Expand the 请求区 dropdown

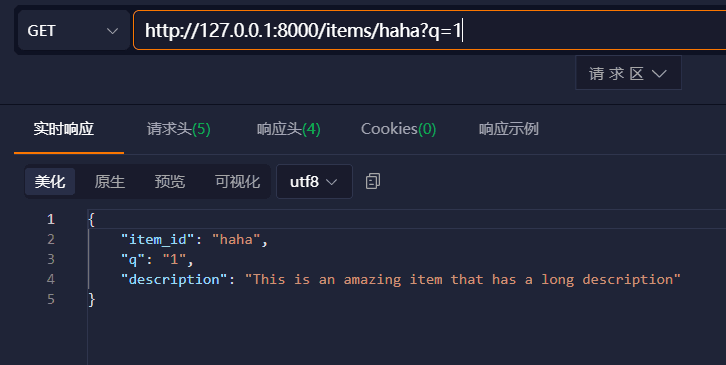(628, 73)
